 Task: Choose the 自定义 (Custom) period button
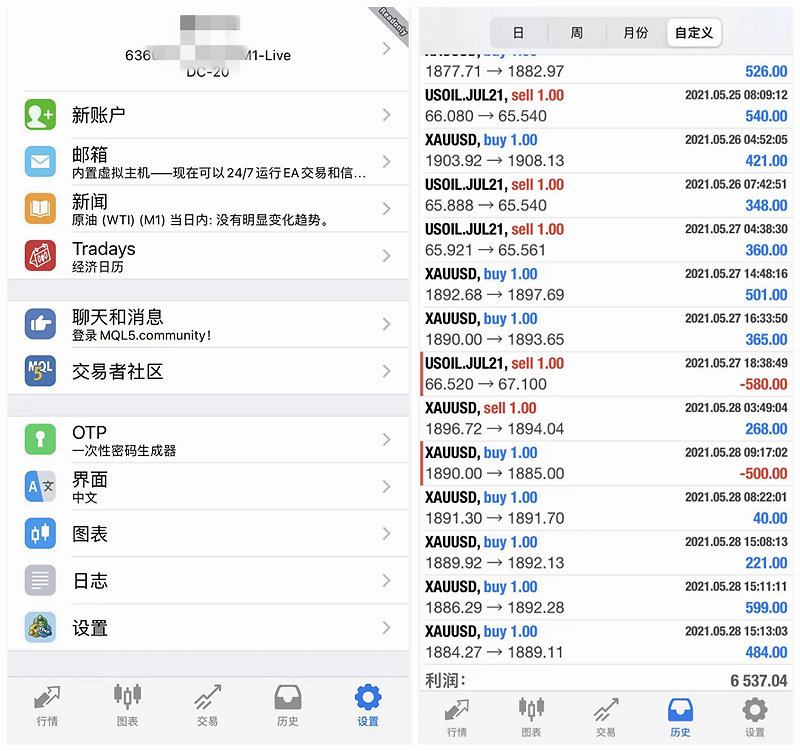694,33
